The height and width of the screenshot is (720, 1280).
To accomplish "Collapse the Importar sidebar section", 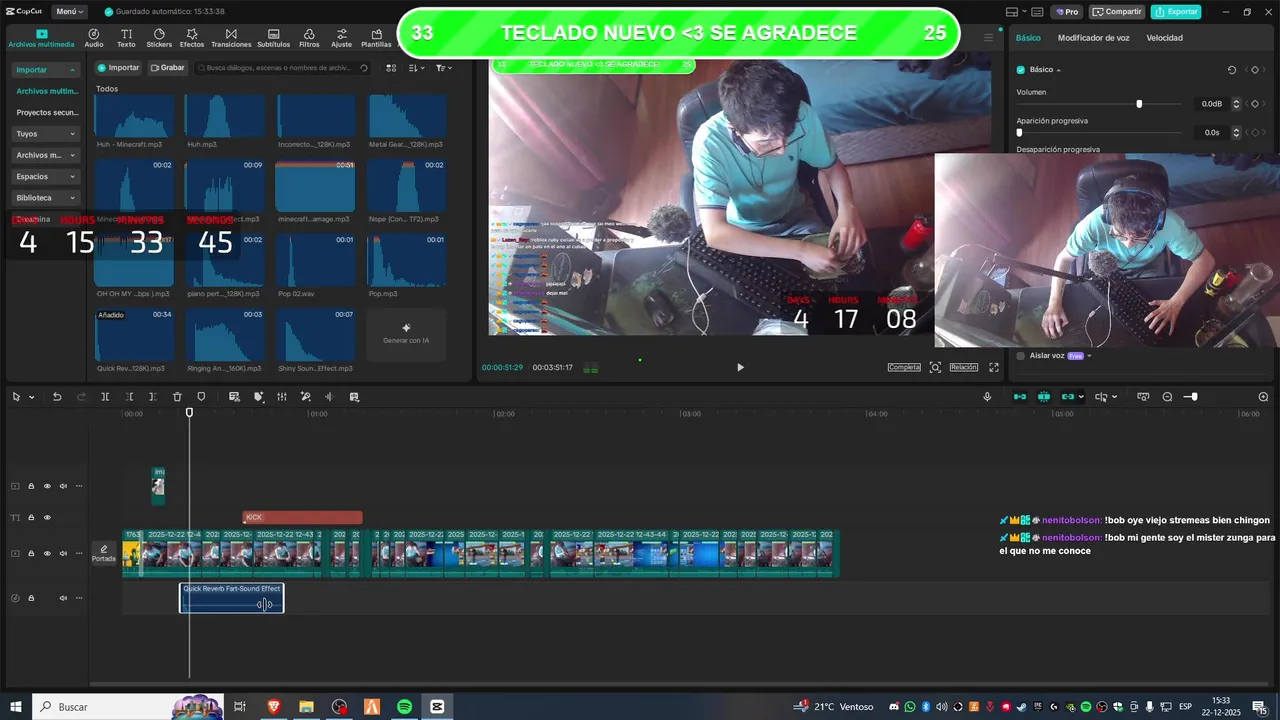I will pyautogui.click(x=72, y=70).
